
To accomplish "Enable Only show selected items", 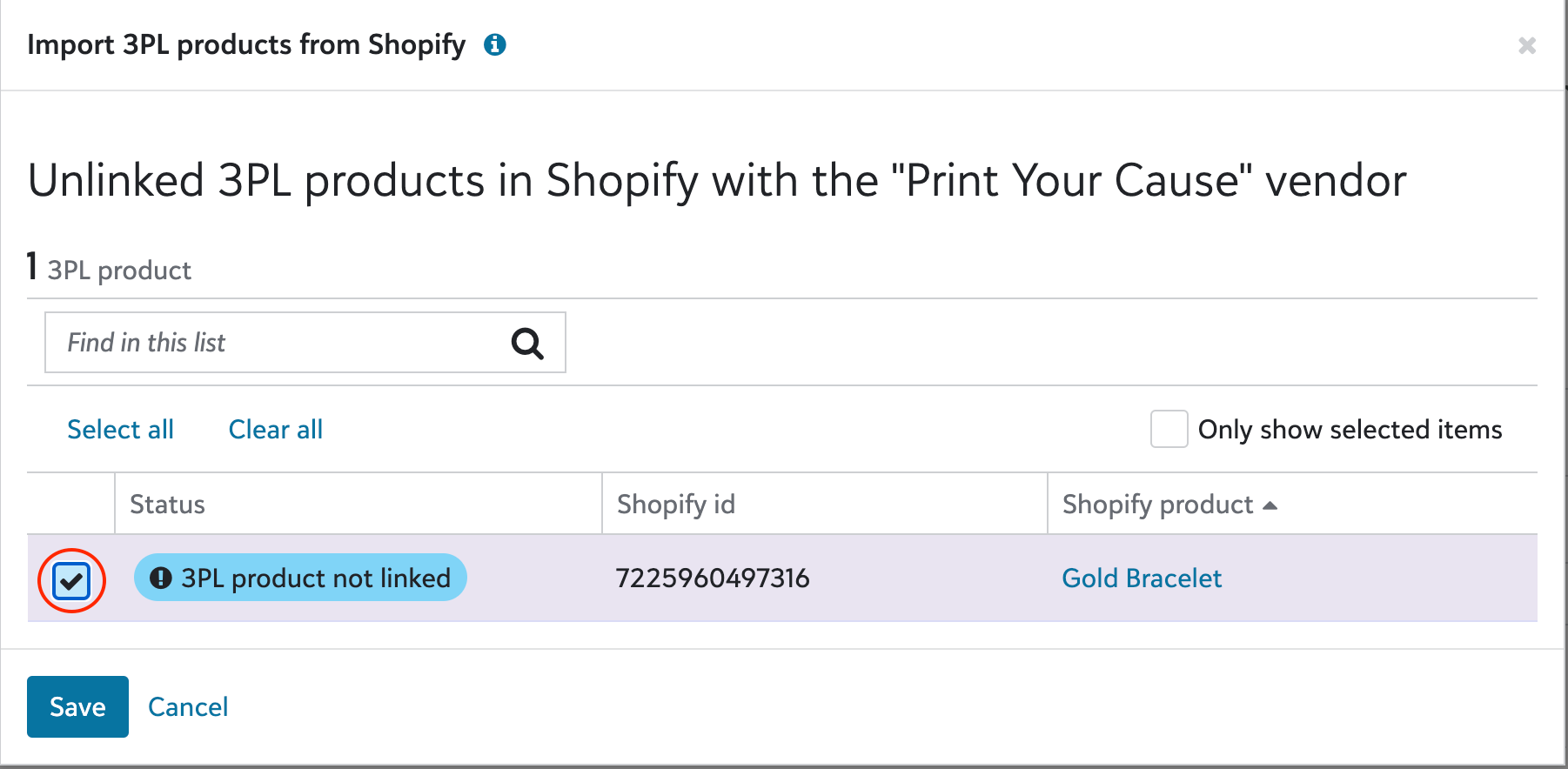I will pos(1169,429).
